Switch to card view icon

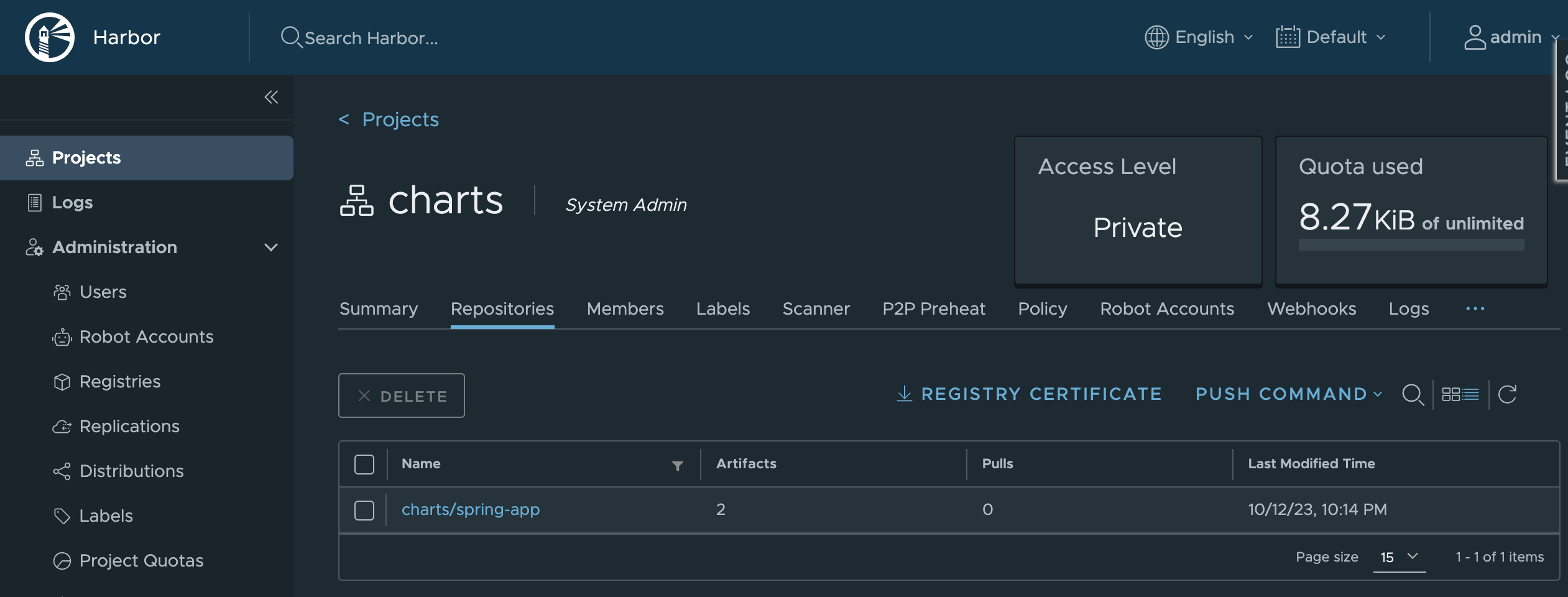coord(1450,394)
